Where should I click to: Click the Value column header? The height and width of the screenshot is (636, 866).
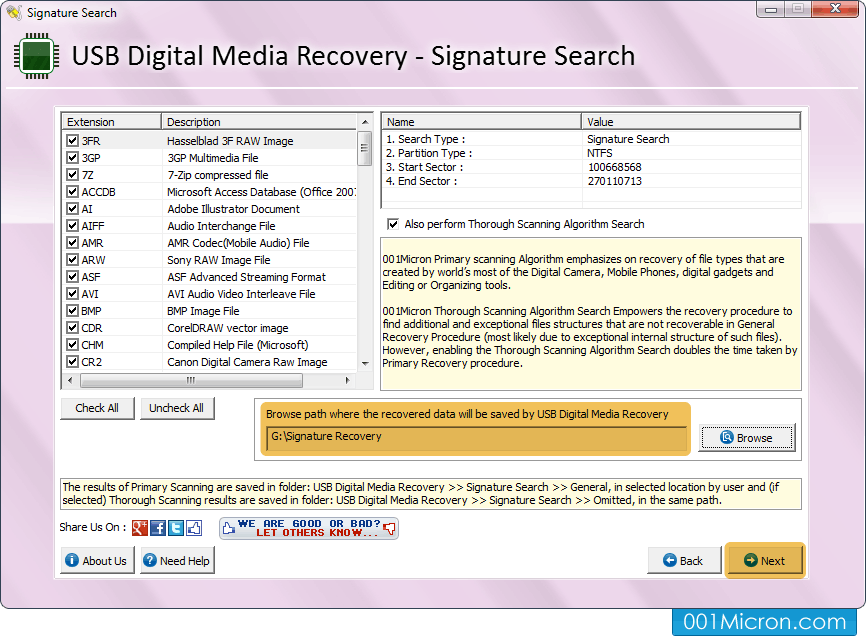click(x=691, y=122)
